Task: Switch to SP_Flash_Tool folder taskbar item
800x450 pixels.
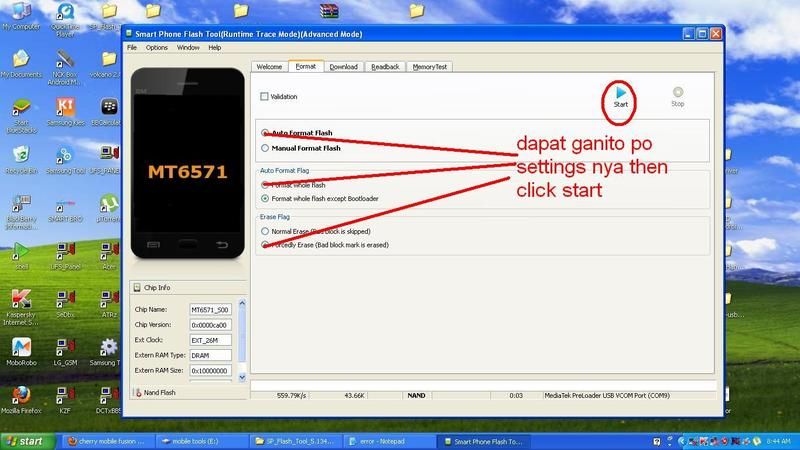Action: click(x=294, y=441)
